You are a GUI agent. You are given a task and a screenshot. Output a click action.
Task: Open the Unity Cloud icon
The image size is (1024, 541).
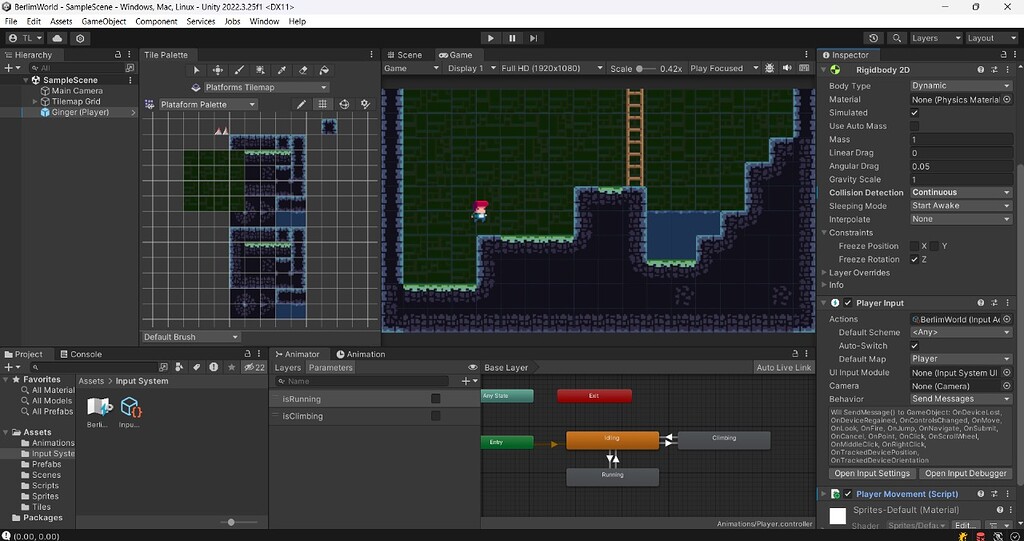pyautogui.click(x=57, y=38)
